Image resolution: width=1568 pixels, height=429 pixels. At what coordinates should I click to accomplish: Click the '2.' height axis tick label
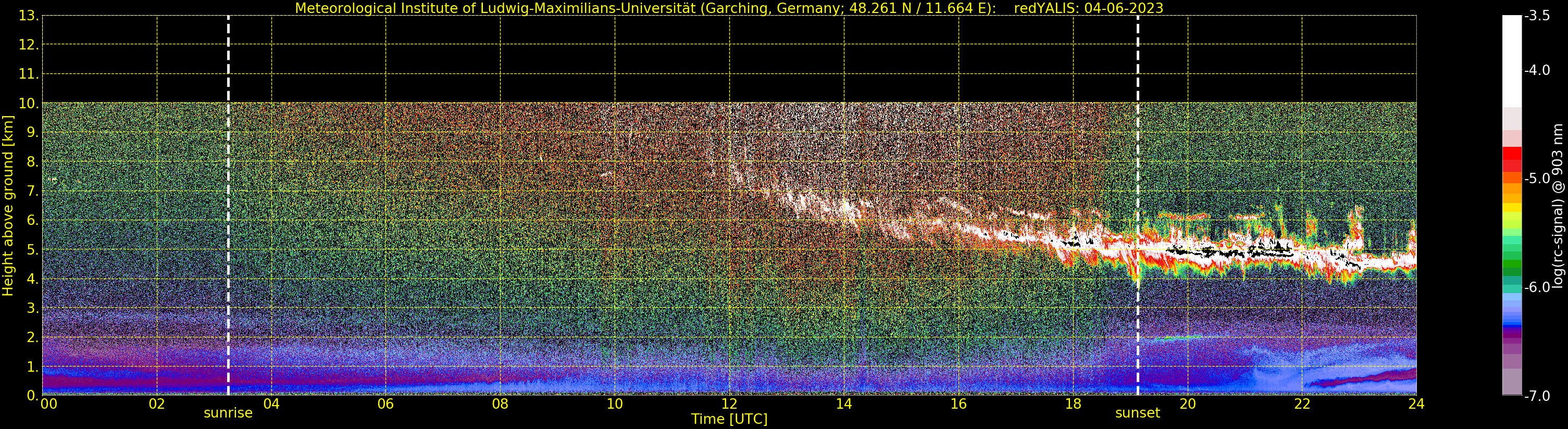[33, 337]
